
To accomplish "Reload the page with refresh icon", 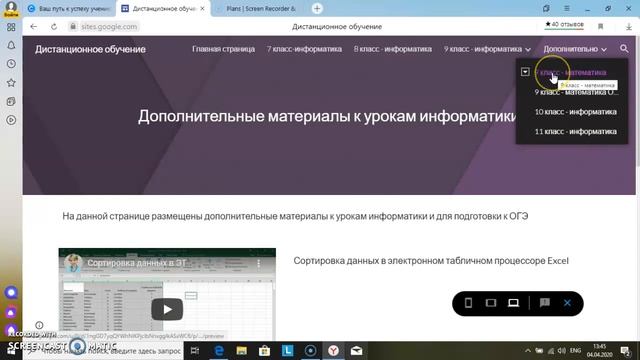I will 54,27.
